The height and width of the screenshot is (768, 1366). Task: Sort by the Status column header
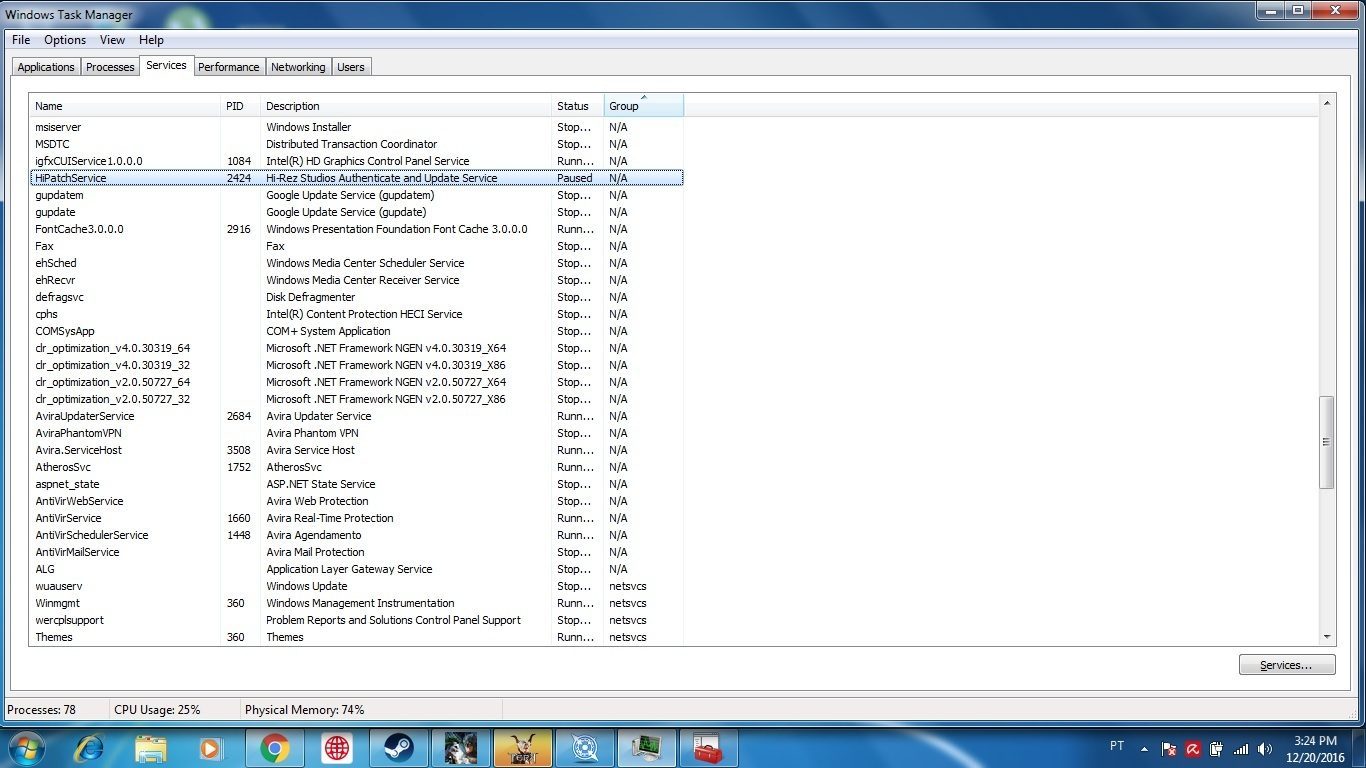(x=577, y=106)
